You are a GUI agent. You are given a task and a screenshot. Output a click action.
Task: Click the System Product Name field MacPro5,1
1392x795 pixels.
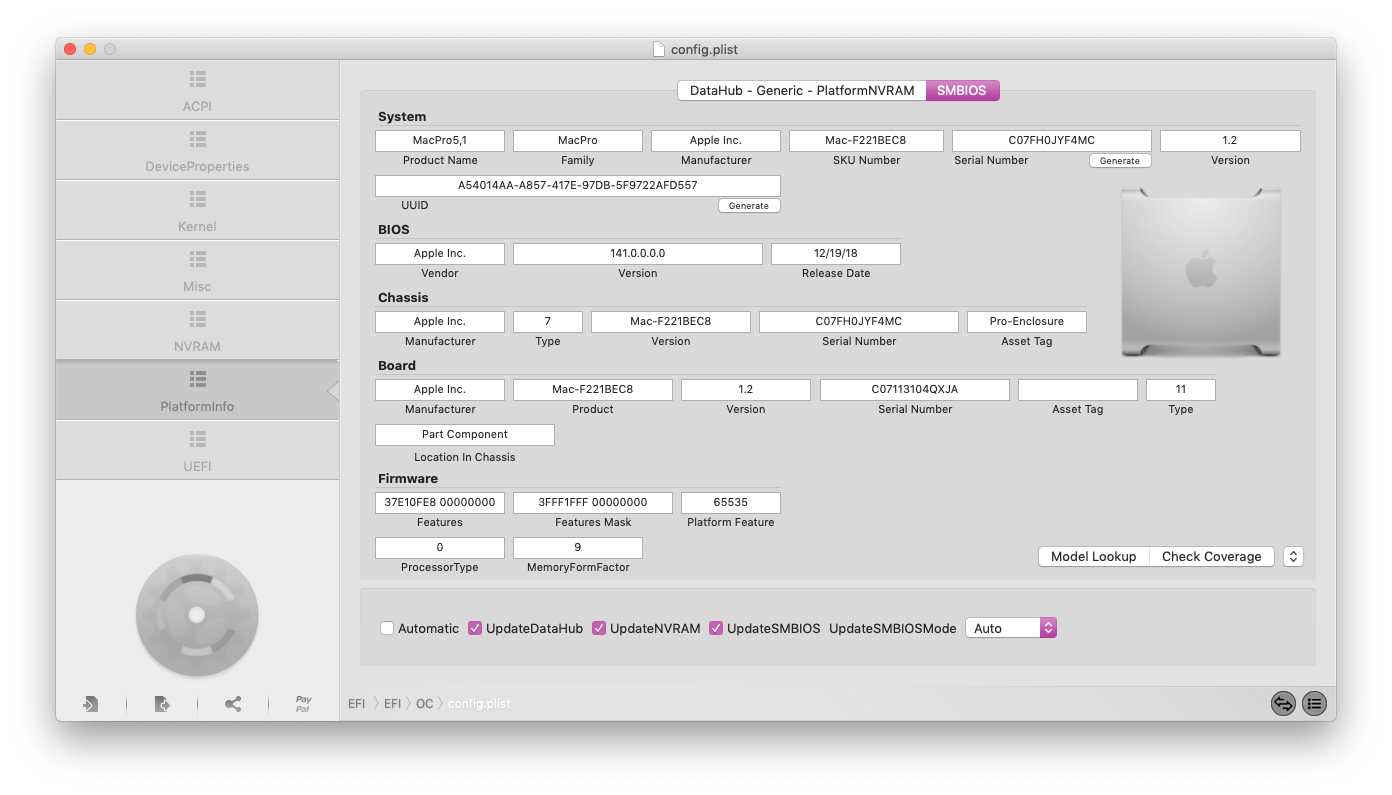[440, 141]
